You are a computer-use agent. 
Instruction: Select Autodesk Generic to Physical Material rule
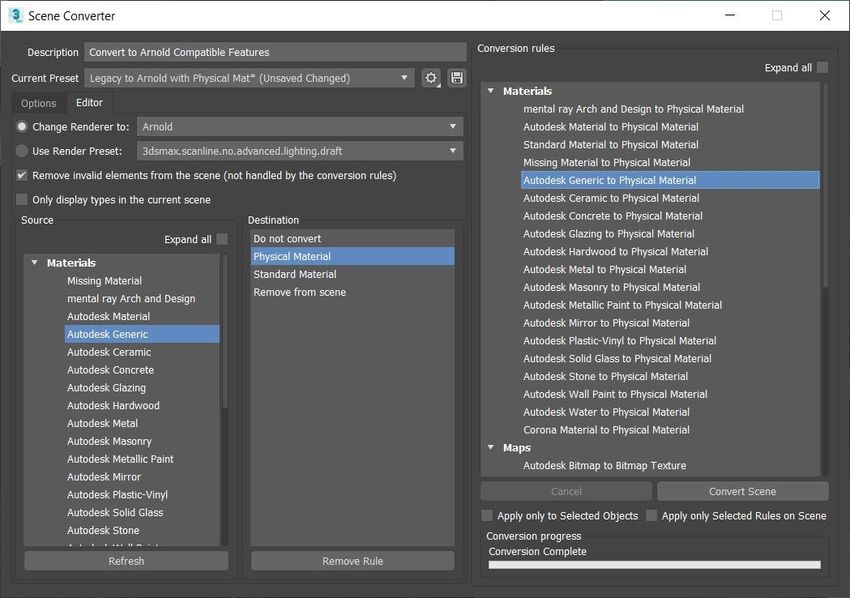tap(670, 180)
